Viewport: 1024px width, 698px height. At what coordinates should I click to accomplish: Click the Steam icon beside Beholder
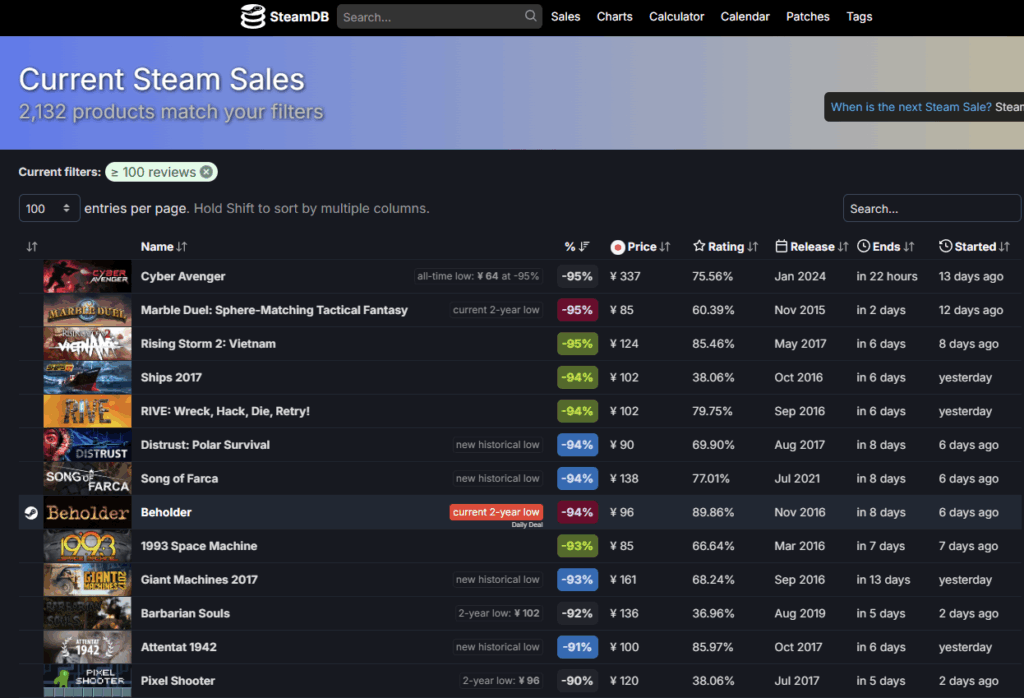click(31, 512)
